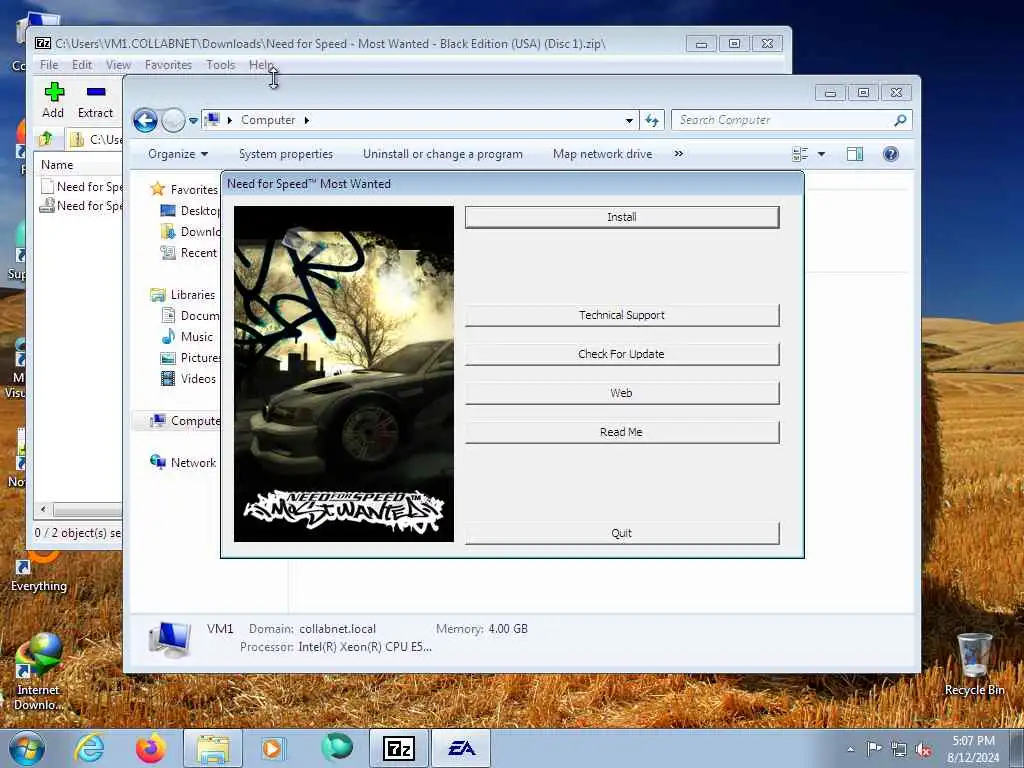Click Map network drive

coord(602,154)
